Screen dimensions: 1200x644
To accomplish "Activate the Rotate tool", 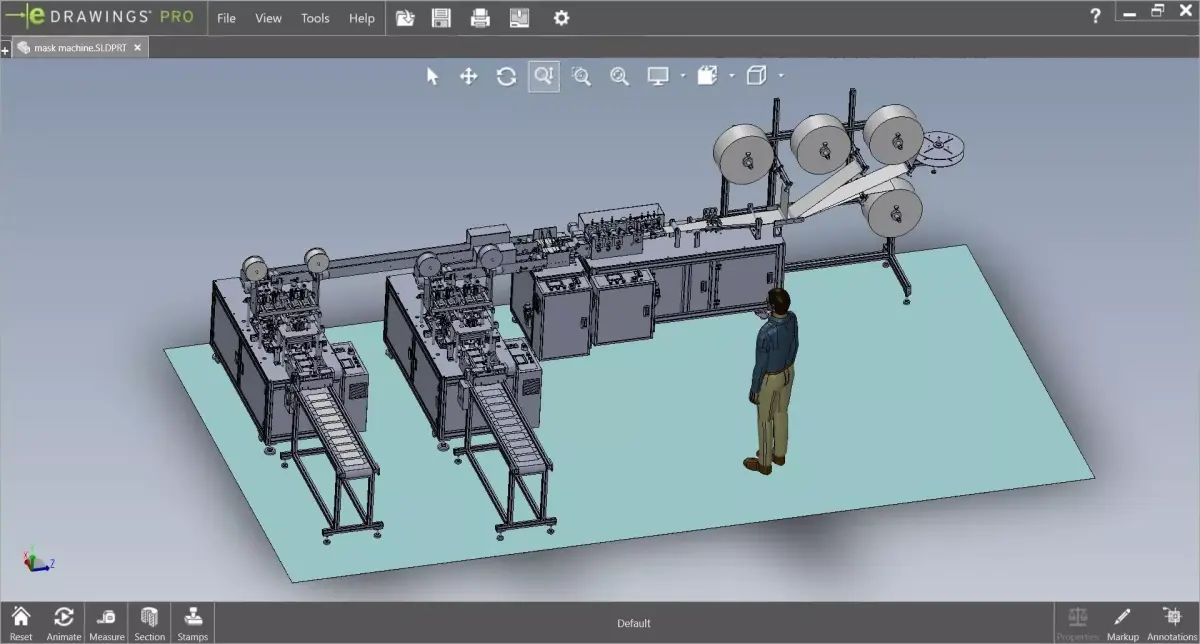I will pos(506,76).
